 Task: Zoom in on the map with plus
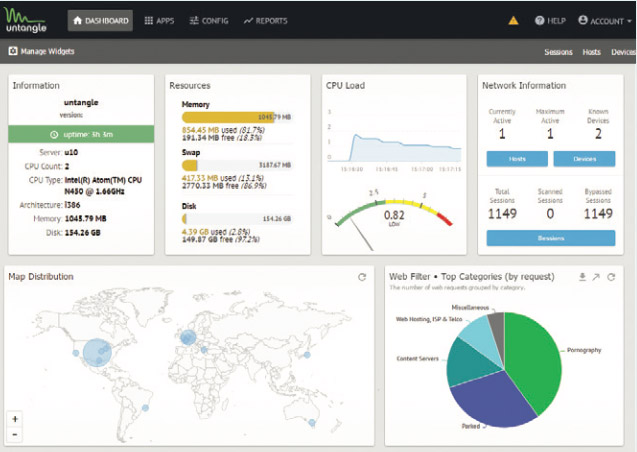point(15,419)
